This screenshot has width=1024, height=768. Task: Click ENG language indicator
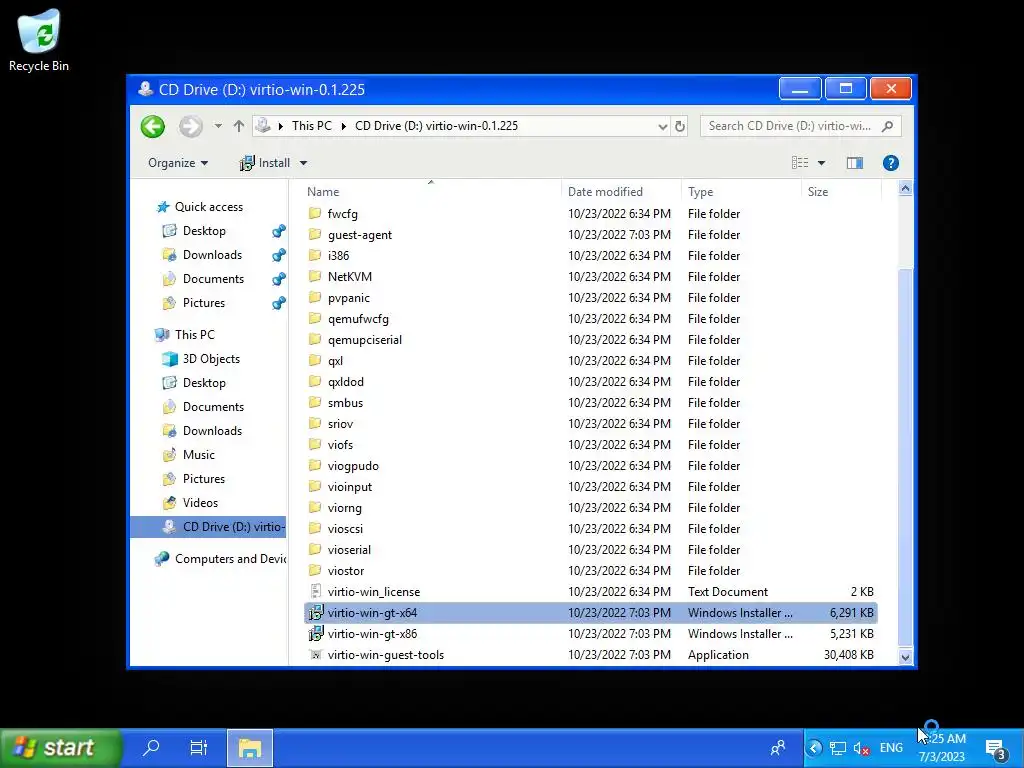[x=891, y=748]
